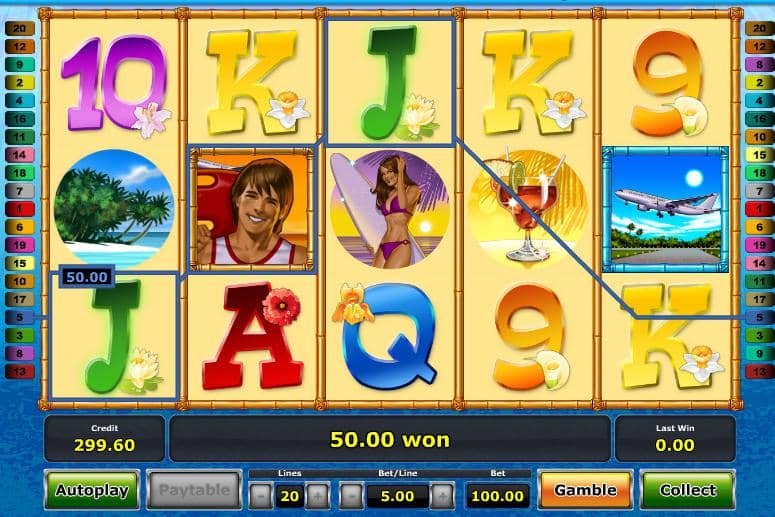This screenshot has height=517, width=775.
Task: Select the red A symbol
Action: tap(252, 335)
